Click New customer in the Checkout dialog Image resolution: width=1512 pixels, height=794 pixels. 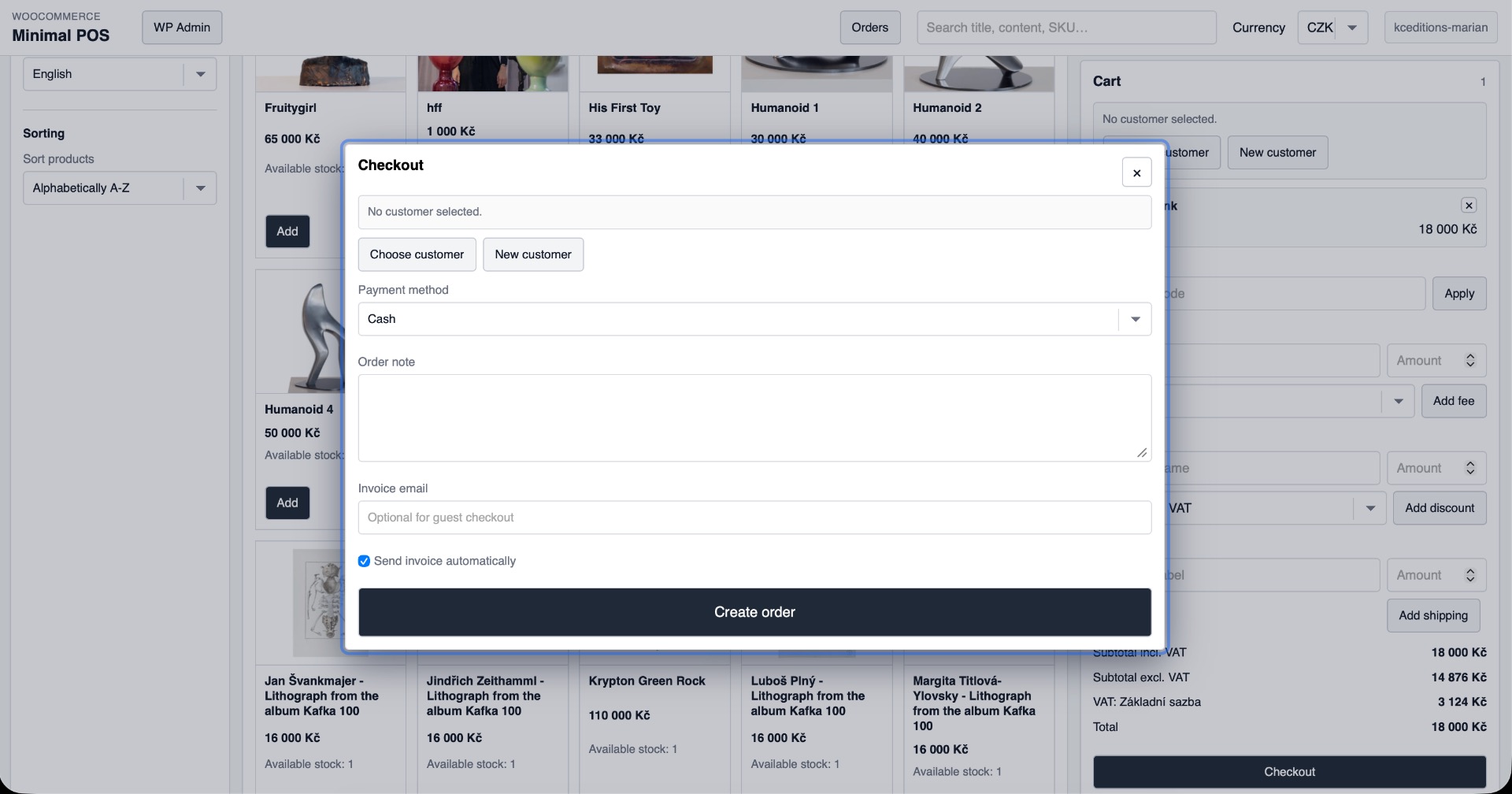533,254
